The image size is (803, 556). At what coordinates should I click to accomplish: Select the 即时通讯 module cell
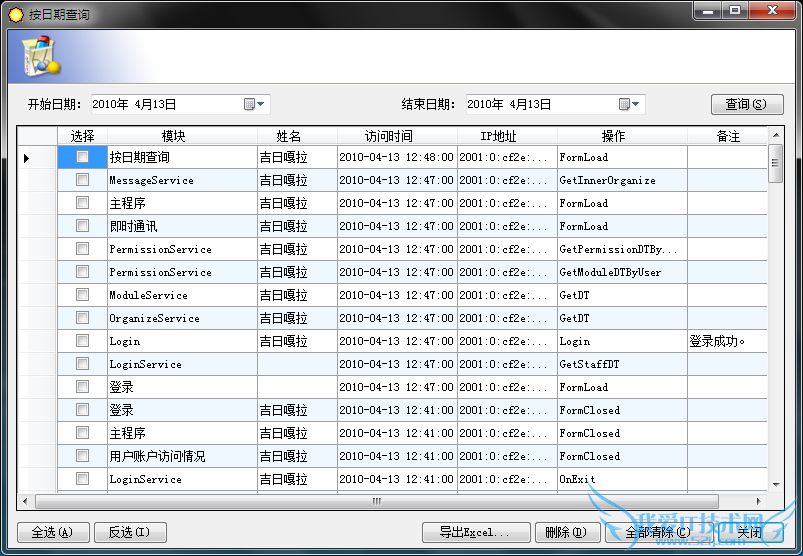[x=182, y=226]
